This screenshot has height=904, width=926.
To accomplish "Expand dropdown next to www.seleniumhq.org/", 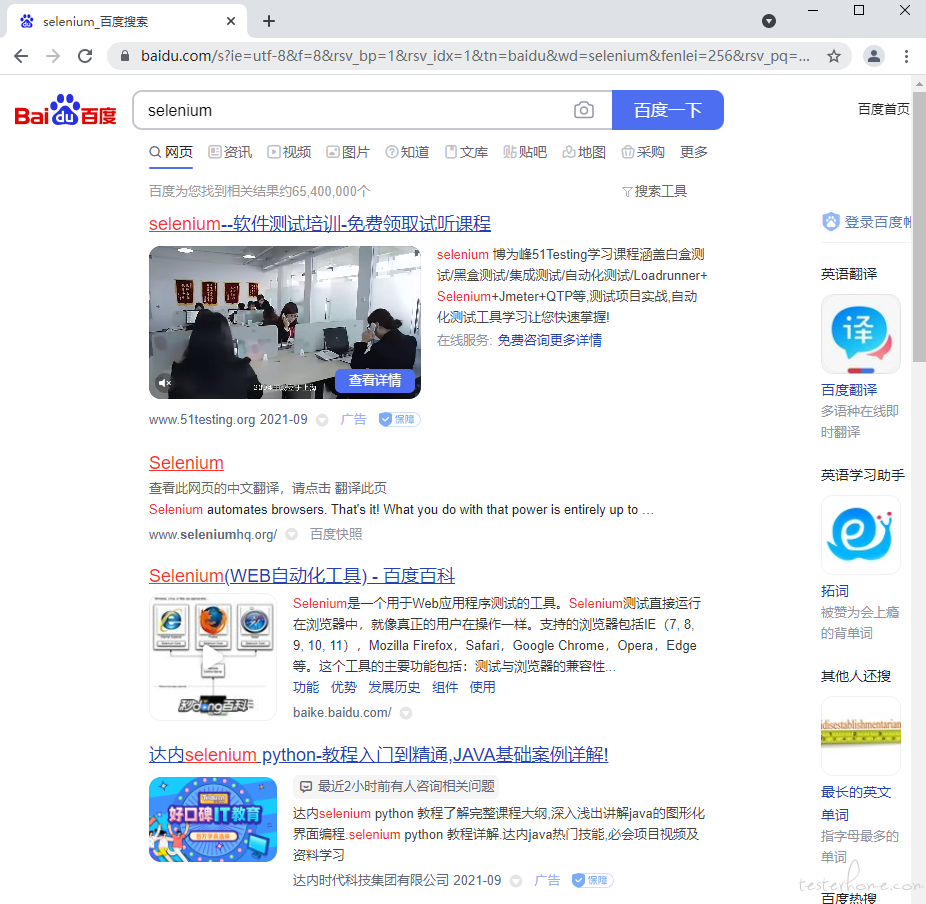I will [291, 534].
